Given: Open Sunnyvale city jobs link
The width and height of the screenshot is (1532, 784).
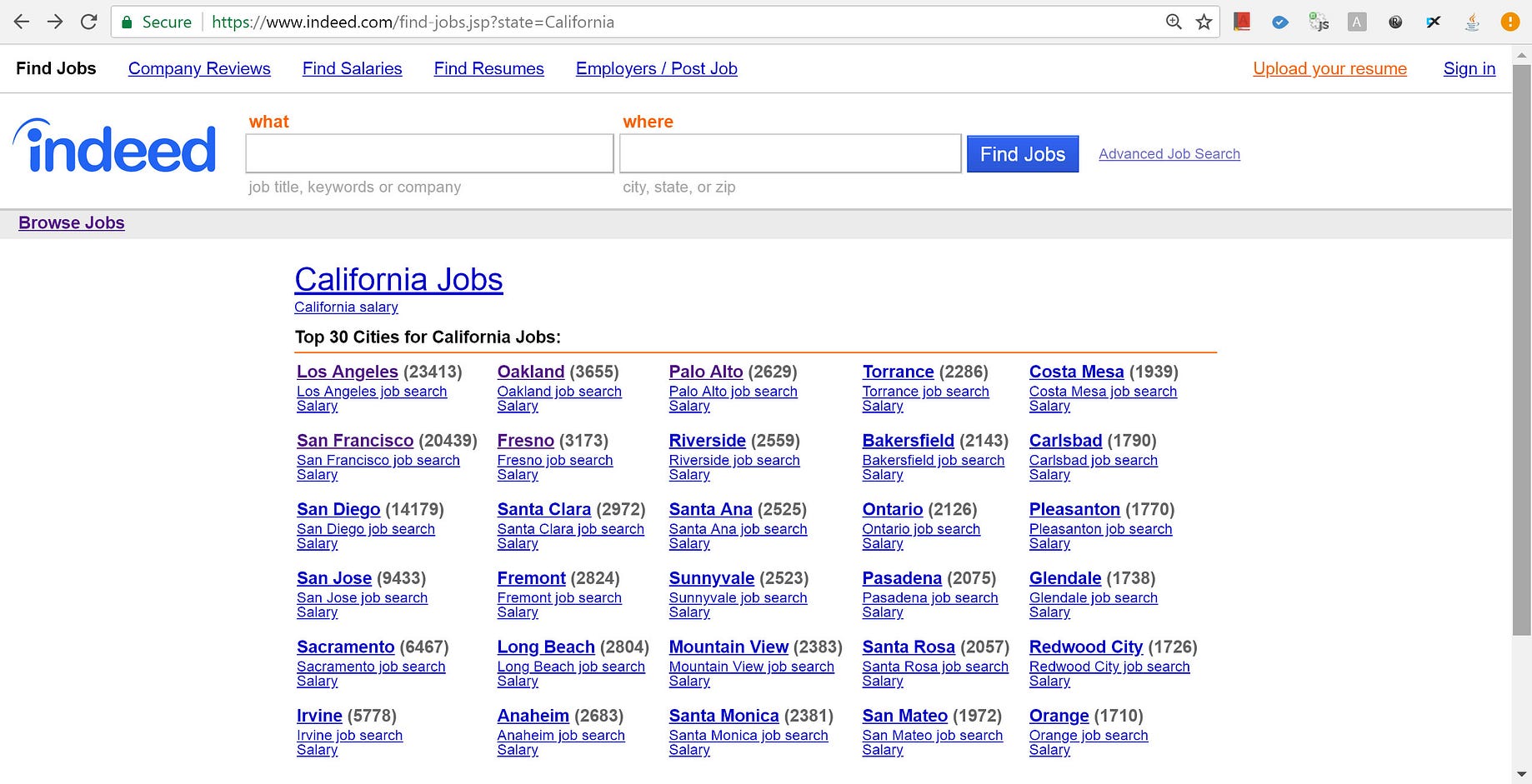Looking at the screenshot, I should (712, 578).
